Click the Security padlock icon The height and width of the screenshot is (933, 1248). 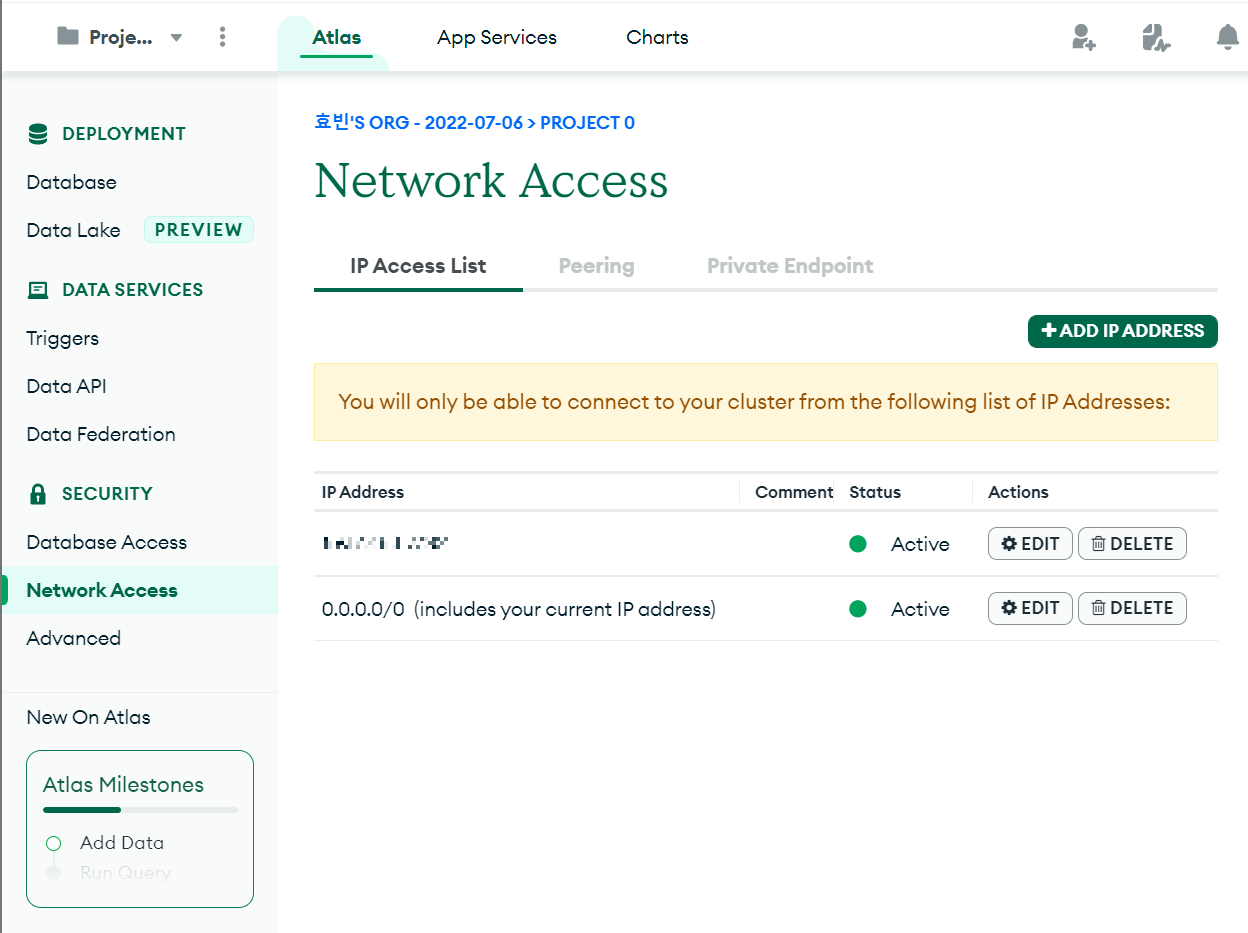(38, 494)
